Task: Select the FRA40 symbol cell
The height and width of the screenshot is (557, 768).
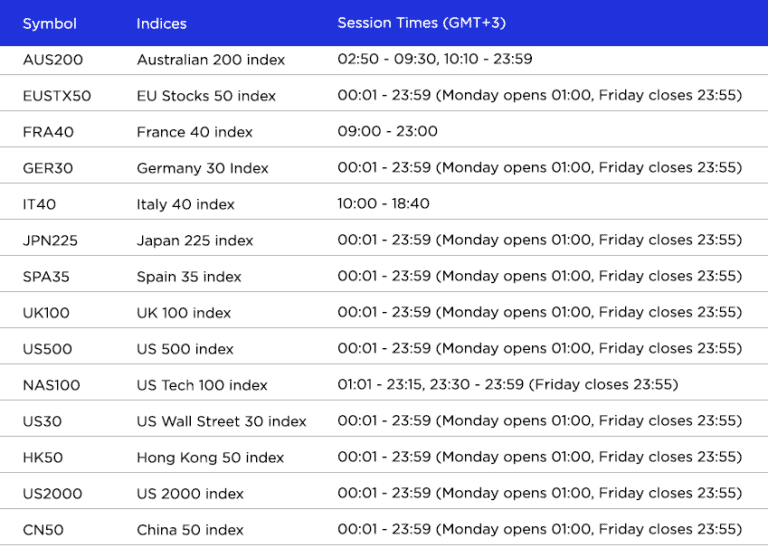Action: click(x=48, y=132)
